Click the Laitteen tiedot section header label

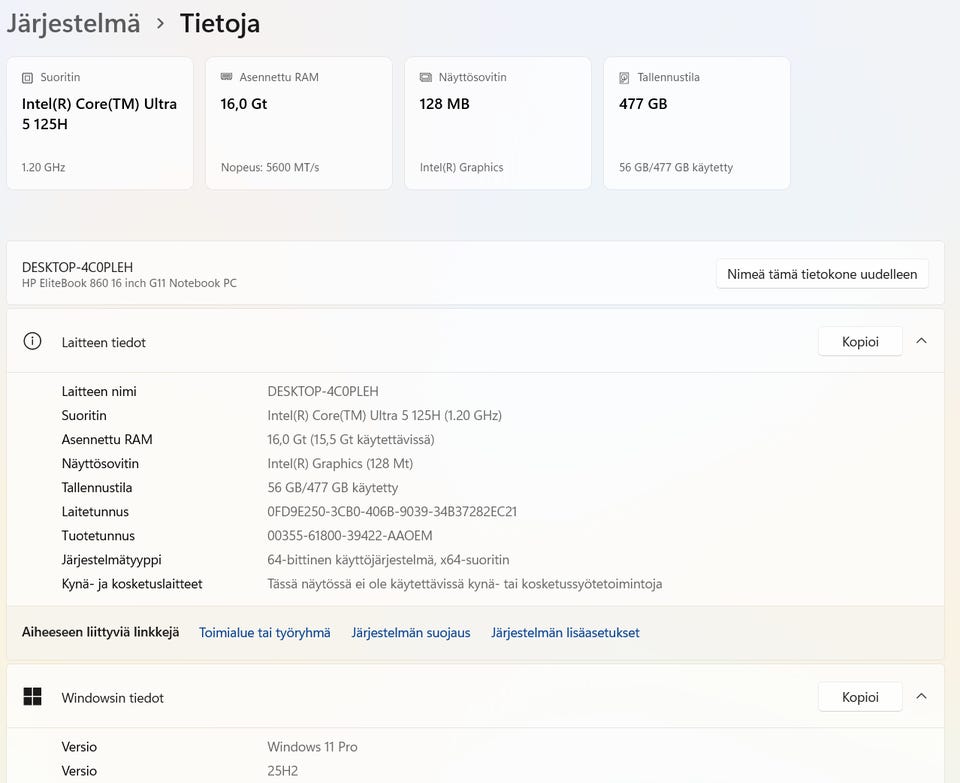[103, 342]
